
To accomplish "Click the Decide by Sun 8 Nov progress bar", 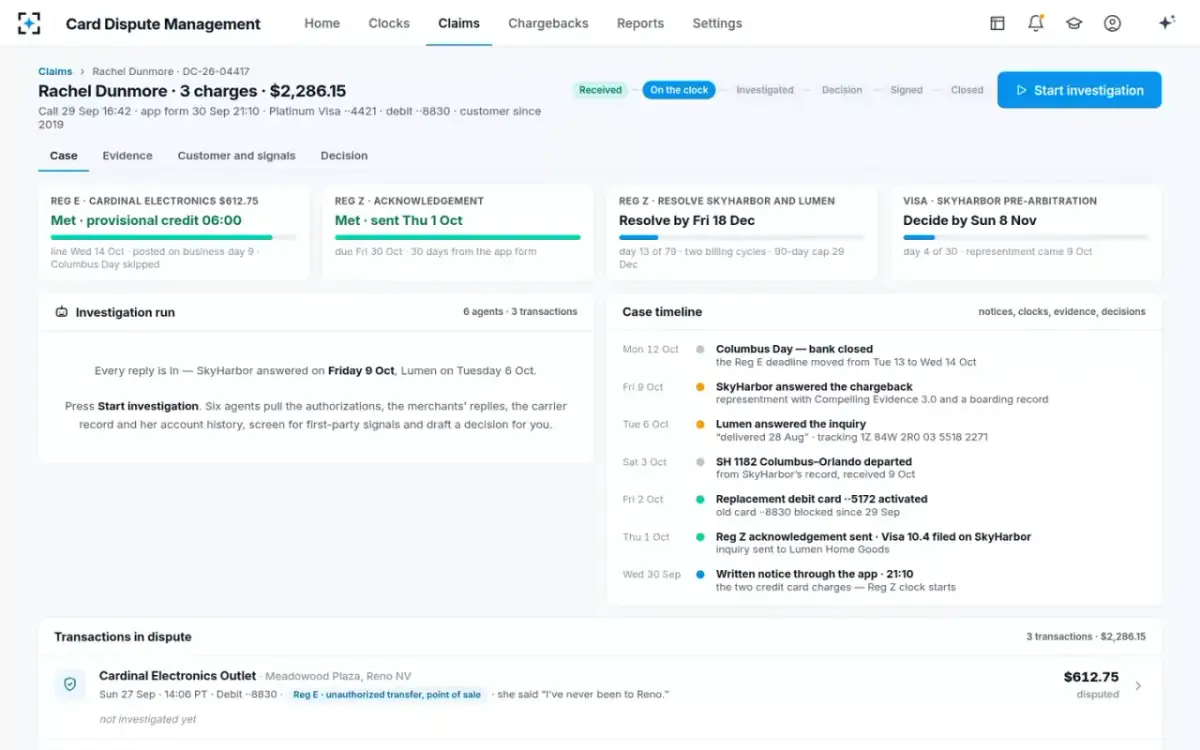I will (x=1026, y=238).
